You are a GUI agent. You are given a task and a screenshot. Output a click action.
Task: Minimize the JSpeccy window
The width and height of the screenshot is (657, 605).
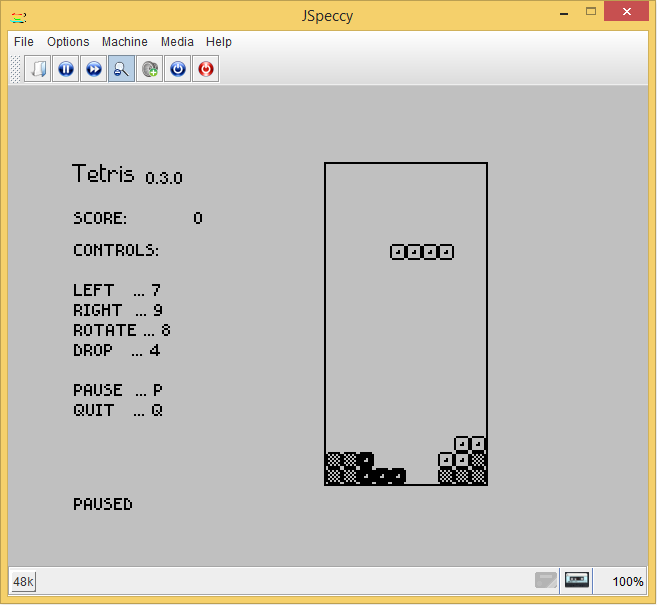click(564, 14)
